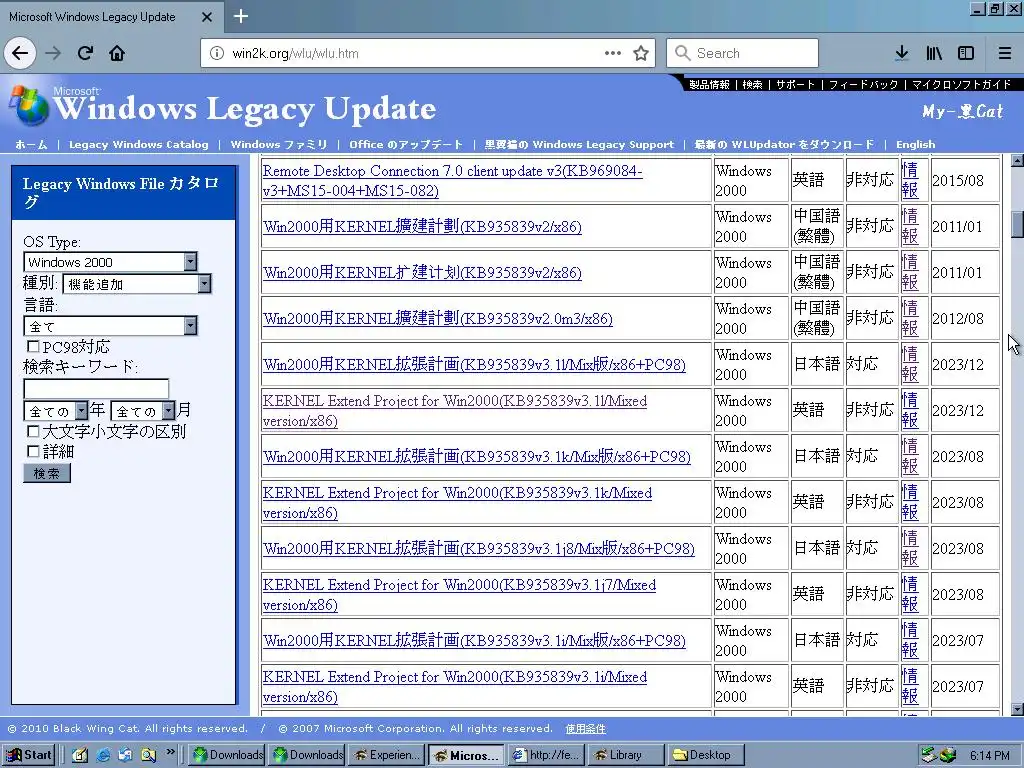This screenshot has width=1024, height=768.
Task: Open Legacy Windows Catalog nav item
Action: pyautogui.click(x=138, y=144)
